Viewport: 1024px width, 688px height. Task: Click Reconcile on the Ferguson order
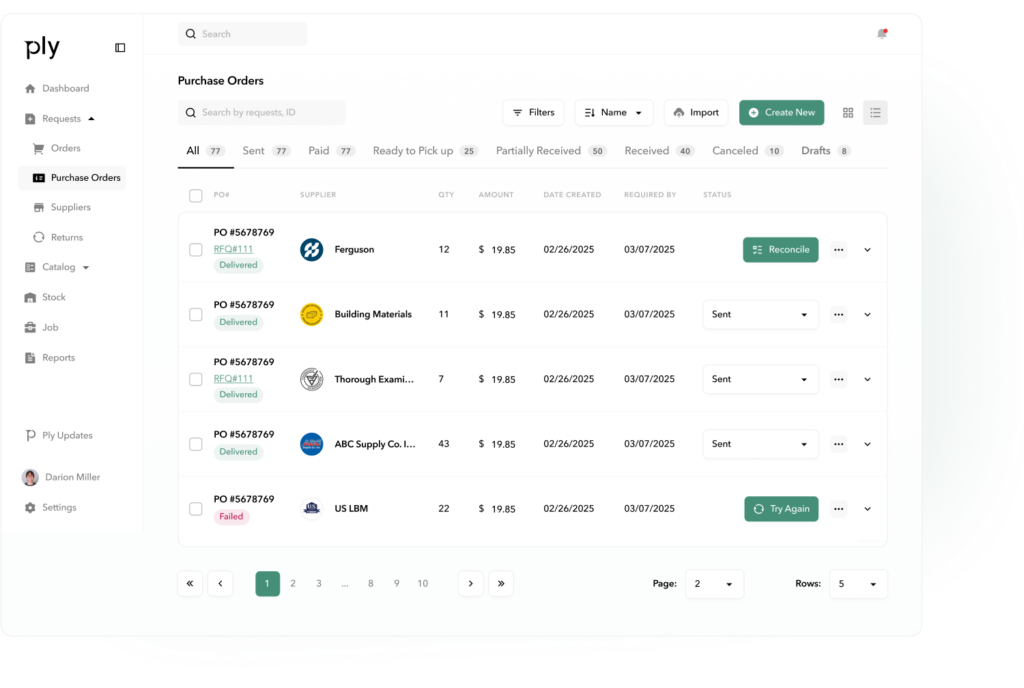point(780,250)
